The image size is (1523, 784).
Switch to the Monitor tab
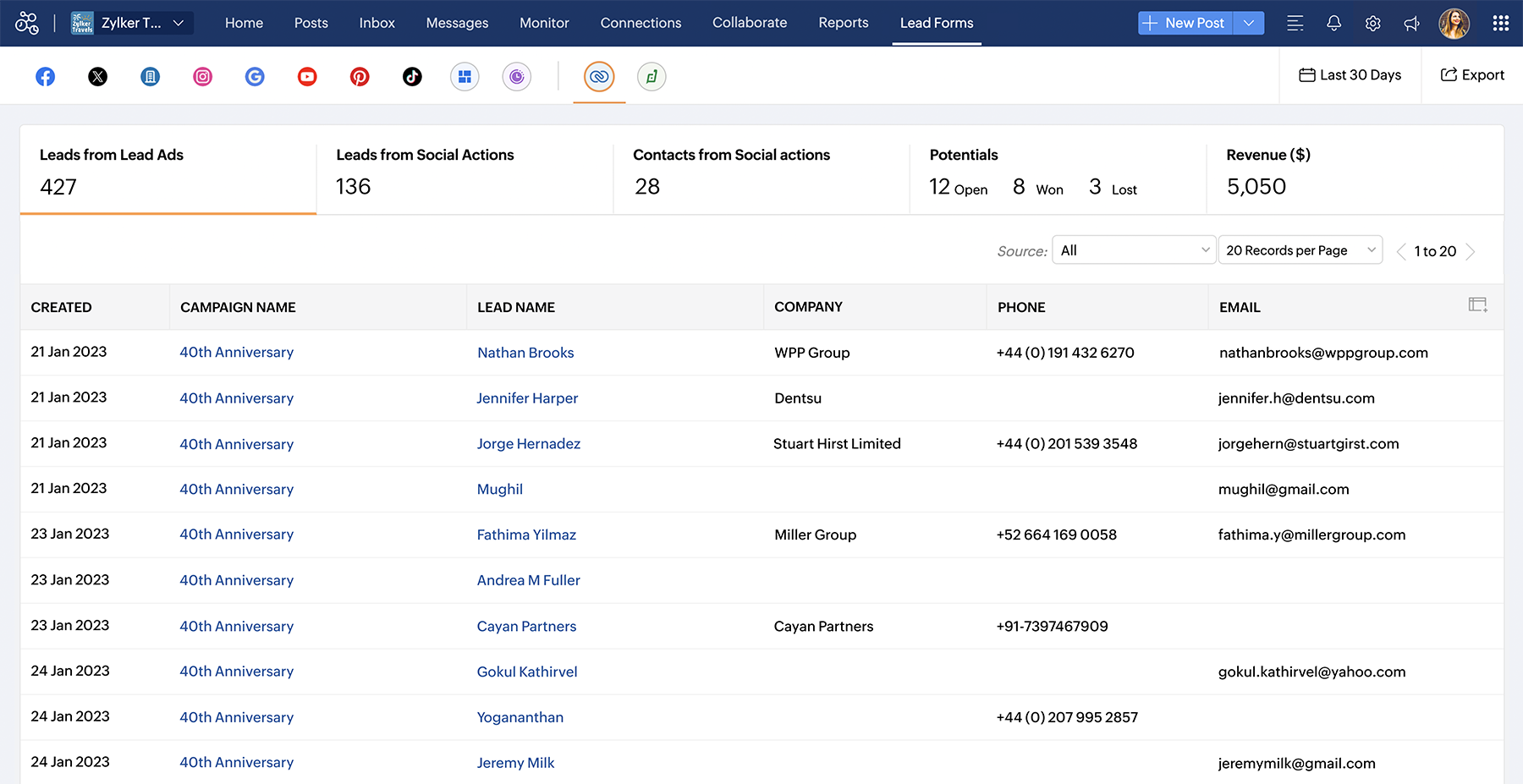[x=544, y=23]
